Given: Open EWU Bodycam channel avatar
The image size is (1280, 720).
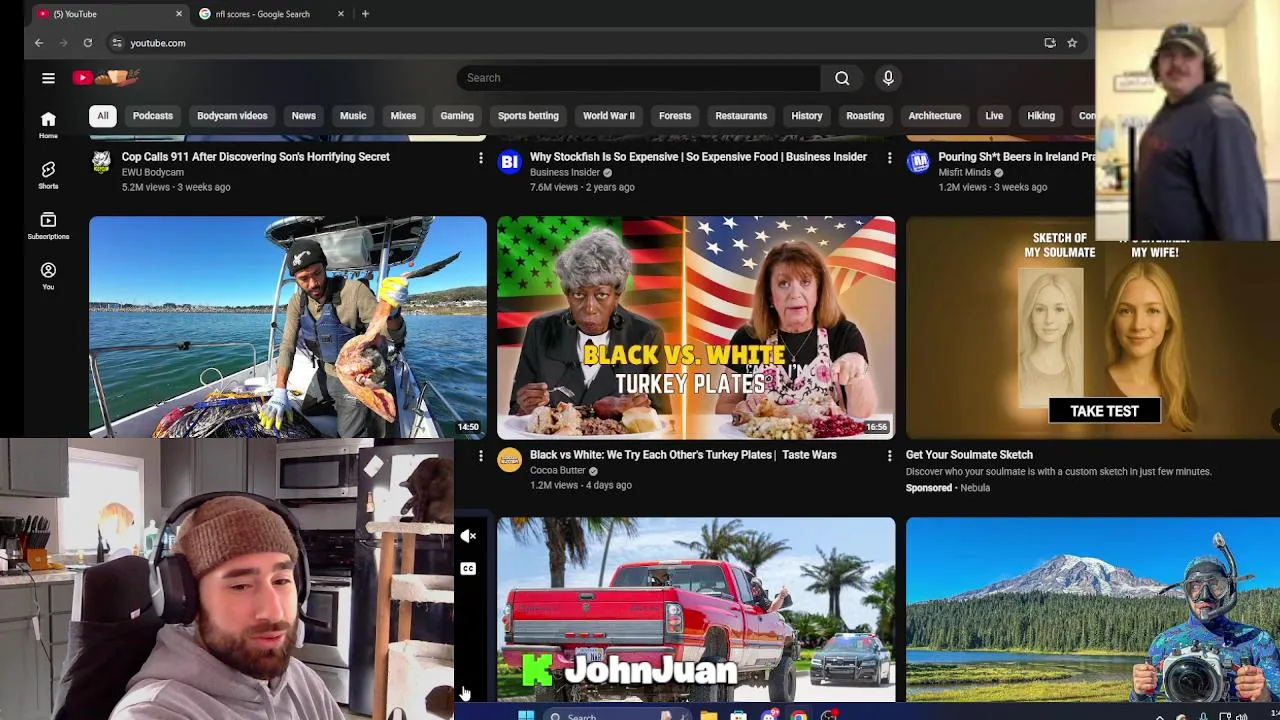Looking at the screenshot, I should coord(101,162).
